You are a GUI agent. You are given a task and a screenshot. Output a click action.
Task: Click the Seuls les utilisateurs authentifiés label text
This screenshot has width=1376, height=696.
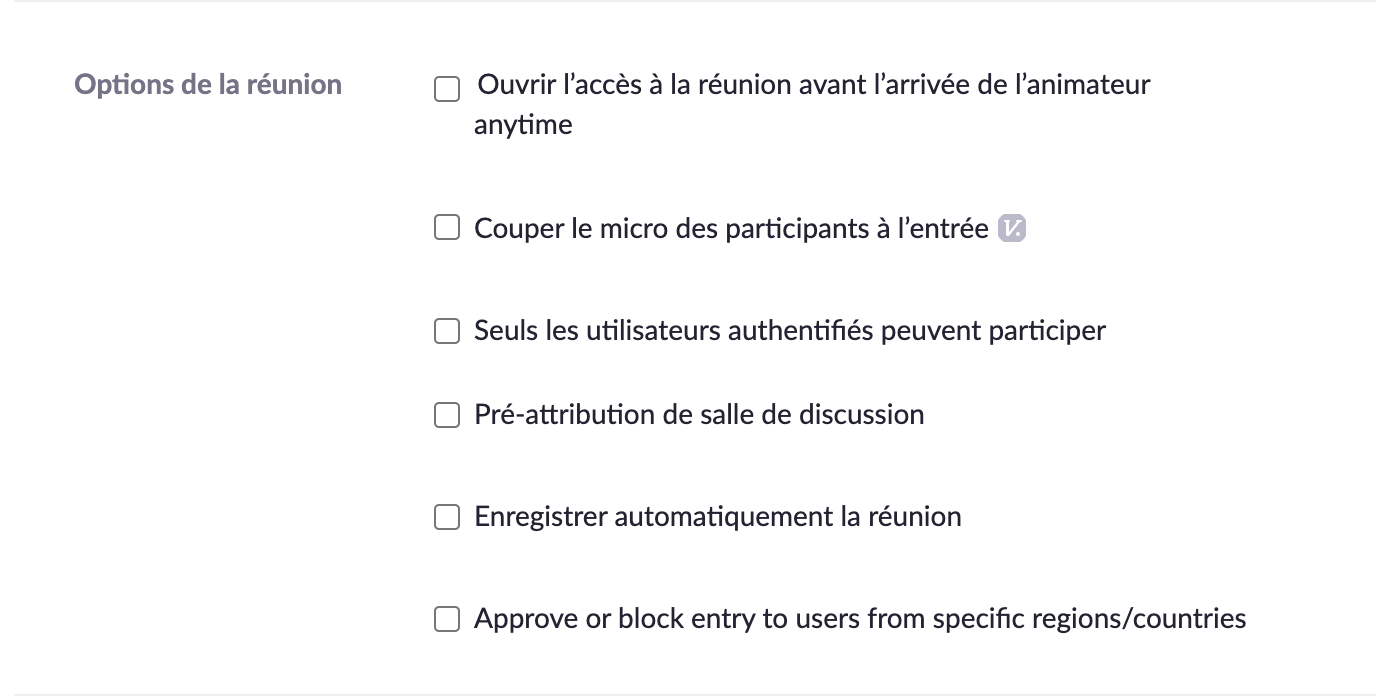click(789, 330)
